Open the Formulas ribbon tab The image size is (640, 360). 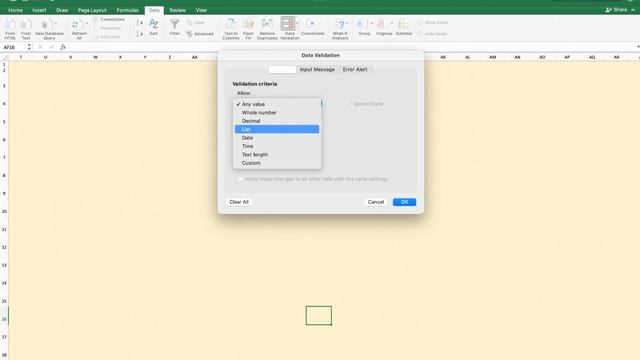(x=127, y=10)
